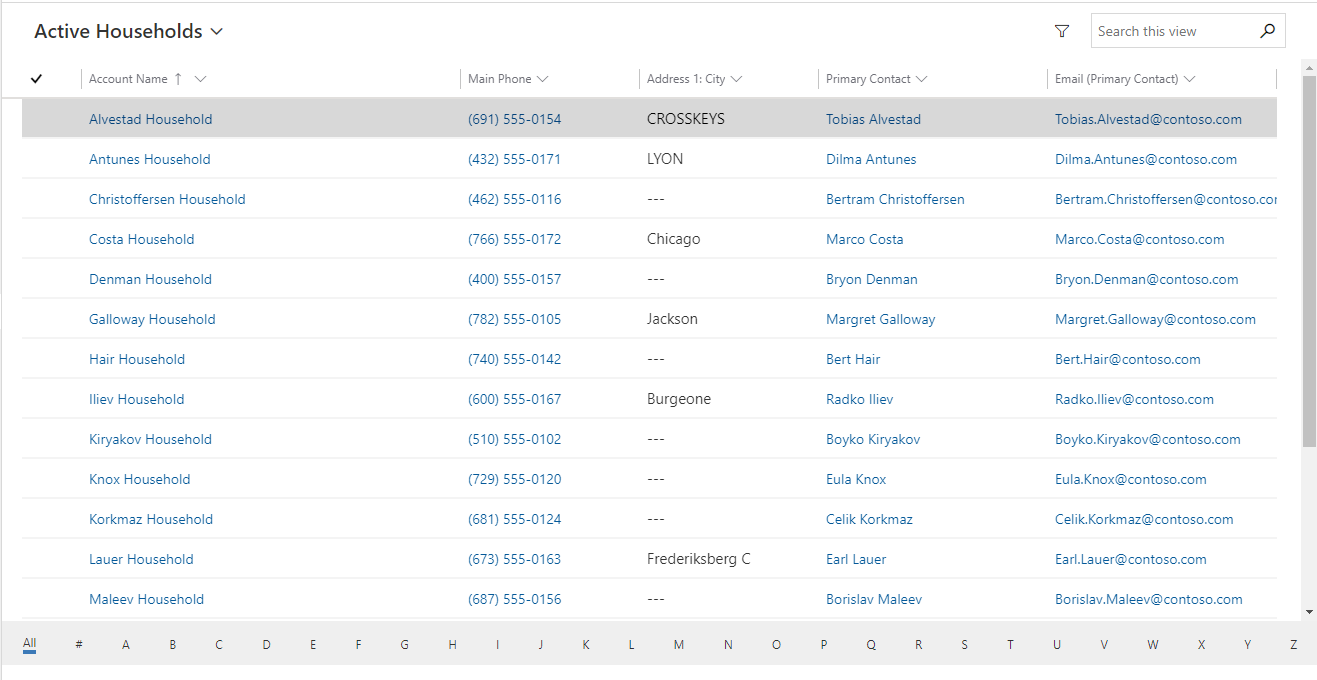The height and width of the screenshot is (680, 1317).
Task: Select the city cell LYON
Action: pos(665,159)
